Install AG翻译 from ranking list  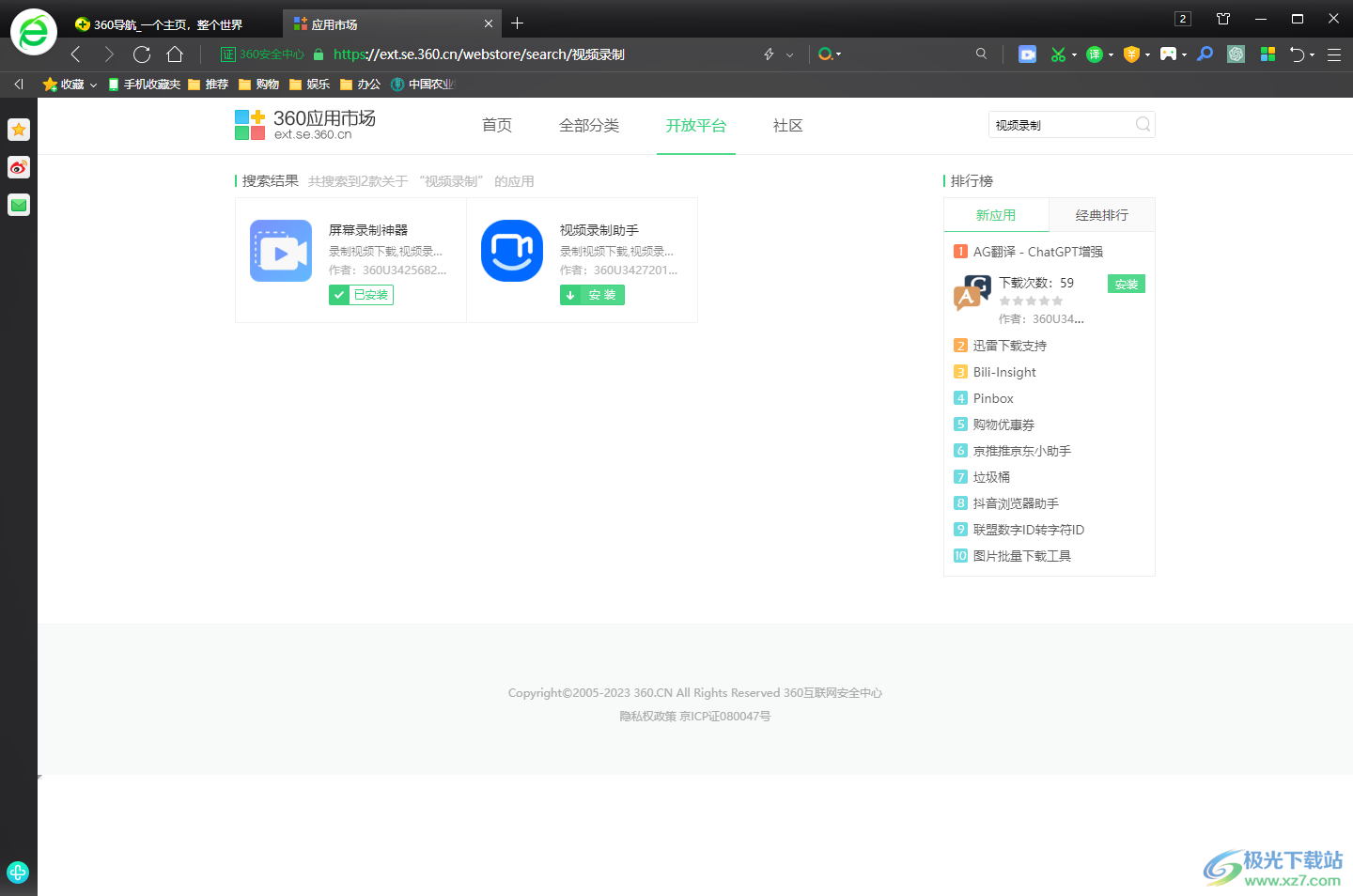[1127, 284]
